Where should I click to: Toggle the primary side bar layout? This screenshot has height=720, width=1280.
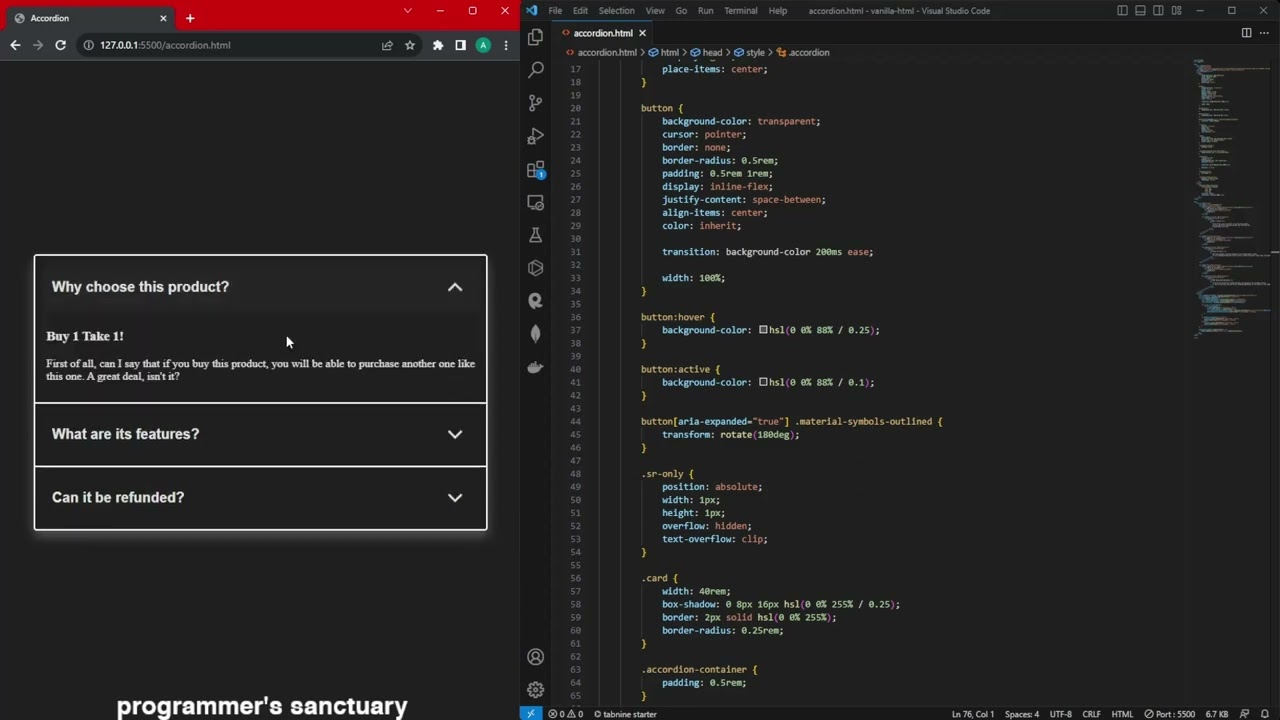[x=1122, y=11]
